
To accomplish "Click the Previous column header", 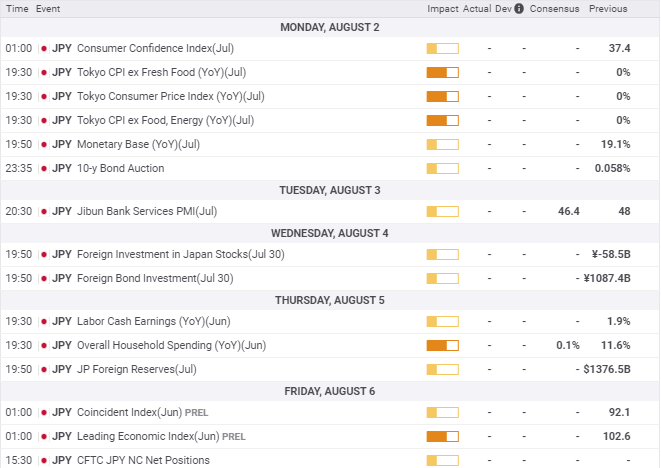I will [608, 9].
